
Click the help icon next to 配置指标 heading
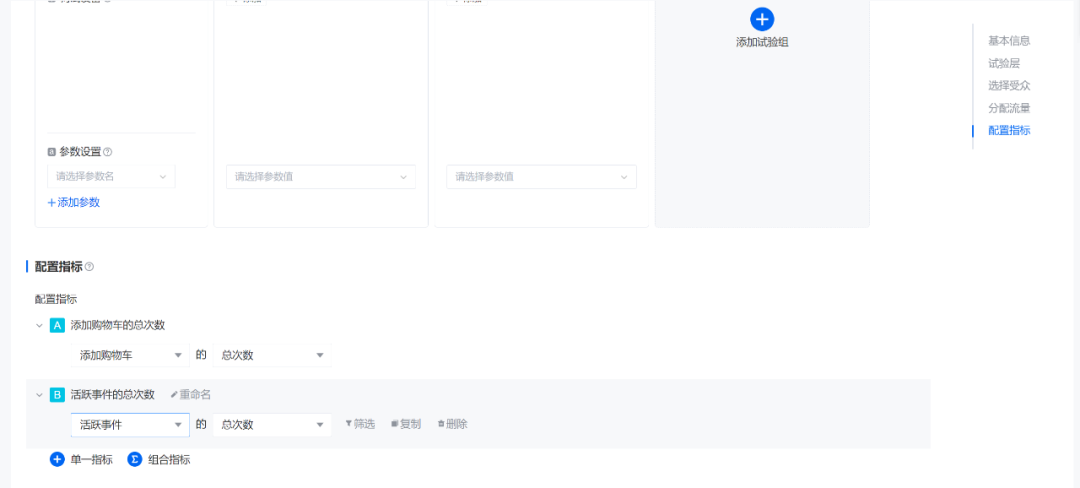89,266
